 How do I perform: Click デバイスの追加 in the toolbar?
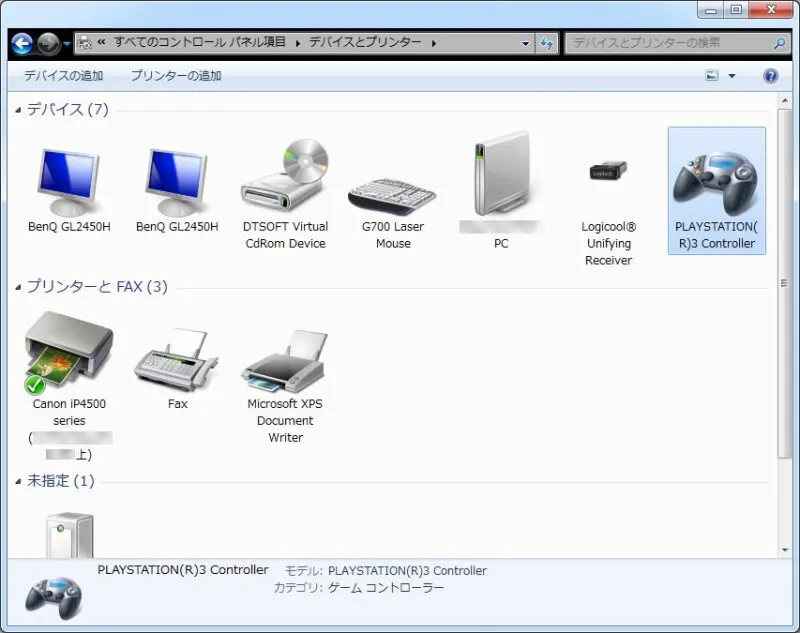(x=63, y=76)
